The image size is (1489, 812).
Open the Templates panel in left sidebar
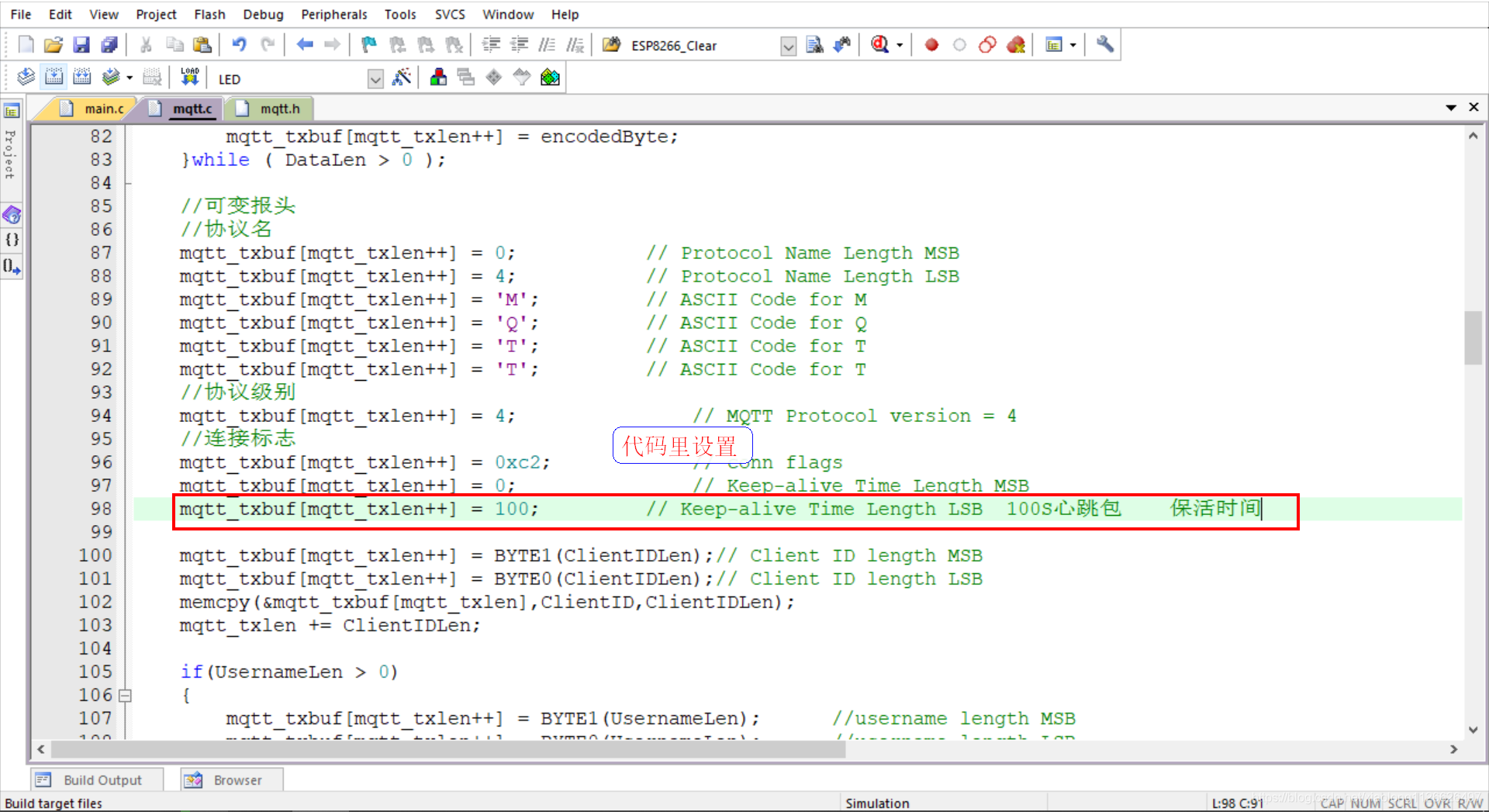pyautogui.click(x=12, y=267)
